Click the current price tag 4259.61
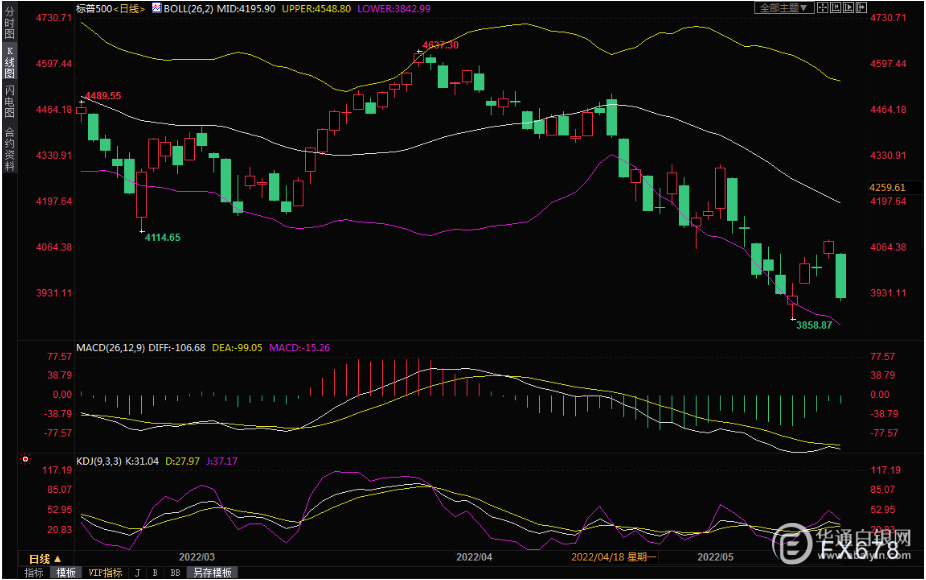The image size is (926, 580). [x=887, y=188]
